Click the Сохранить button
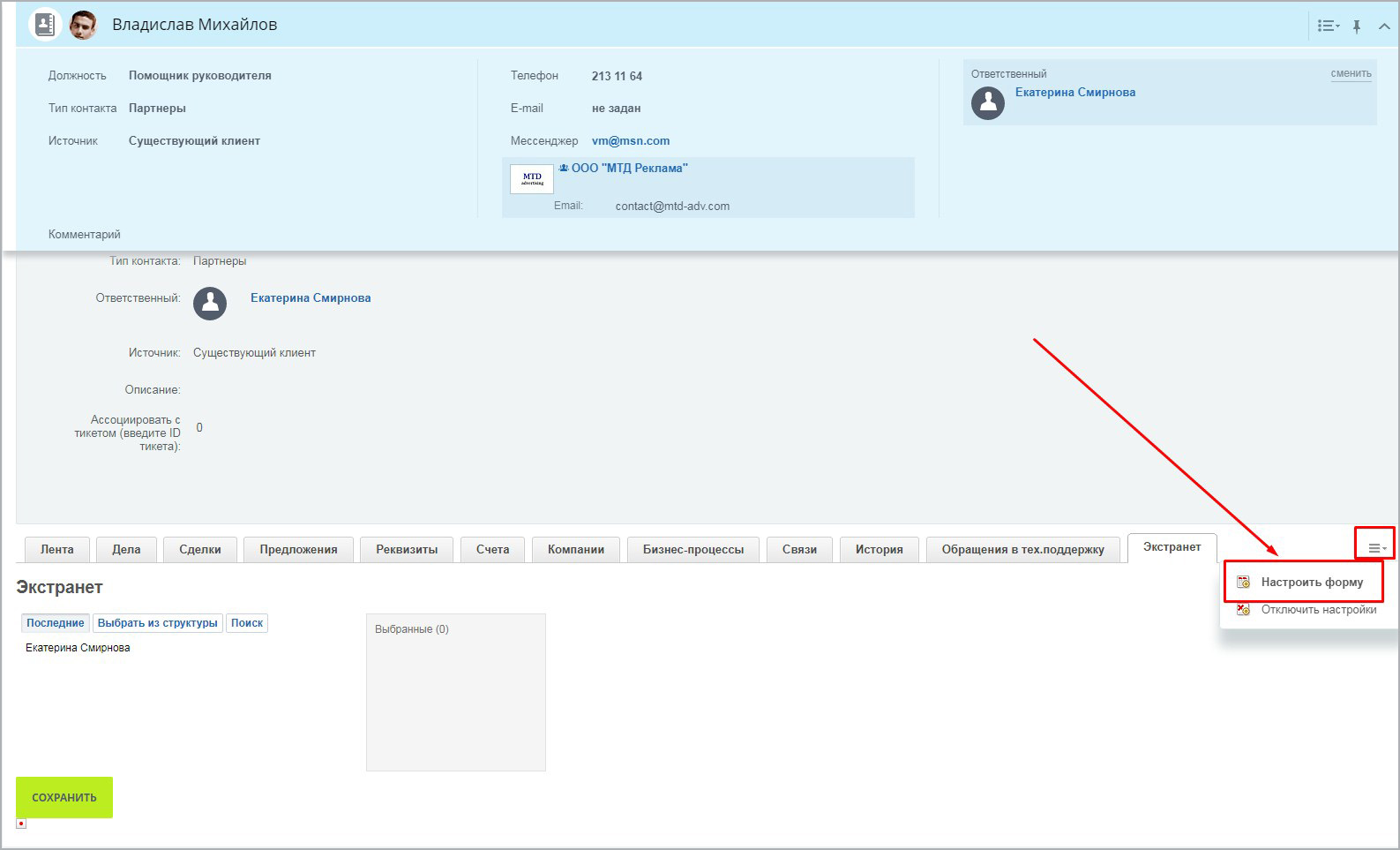 click(x=64, y=797)
